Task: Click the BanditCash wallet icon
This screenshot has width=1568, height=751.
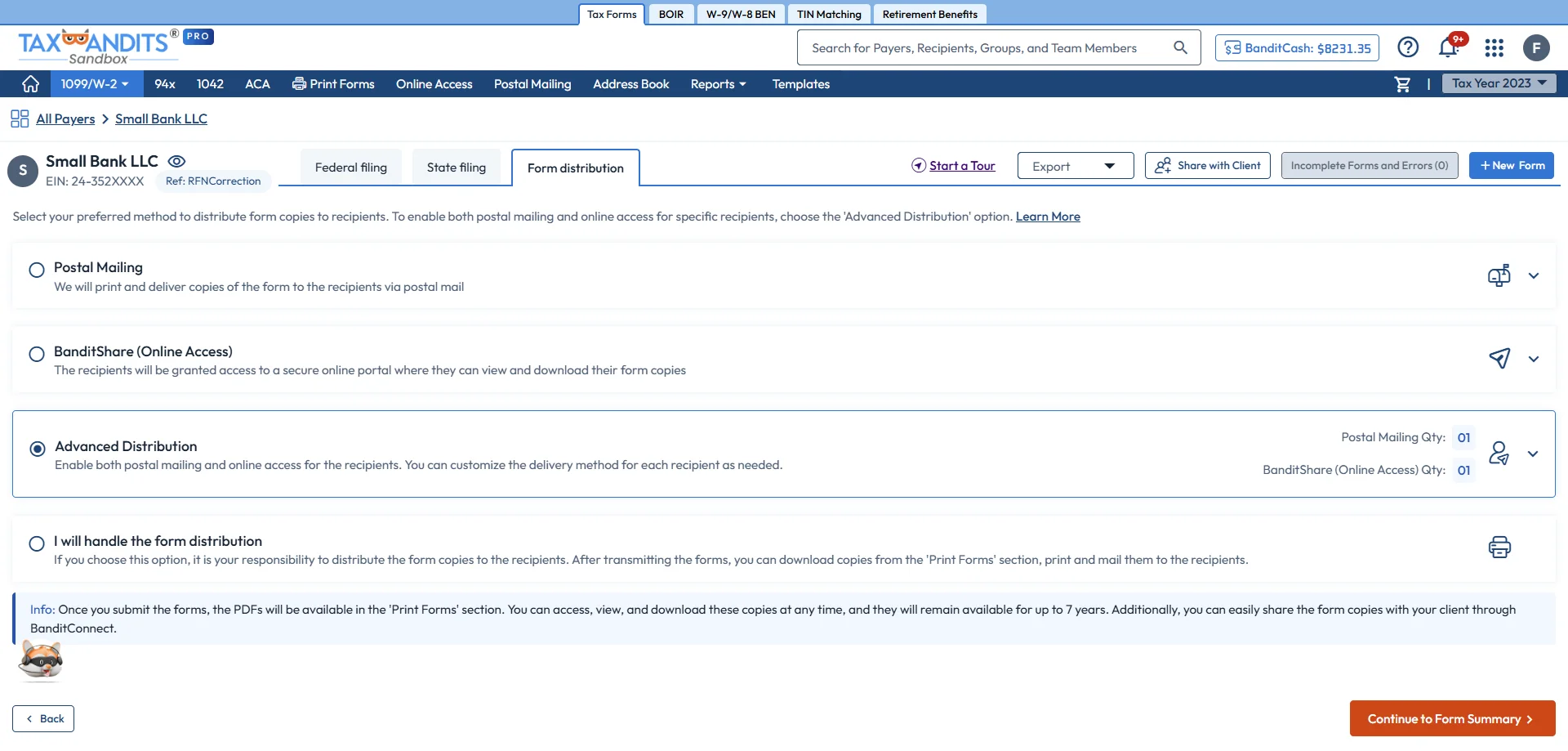Action: click(x=1232, y=48)
